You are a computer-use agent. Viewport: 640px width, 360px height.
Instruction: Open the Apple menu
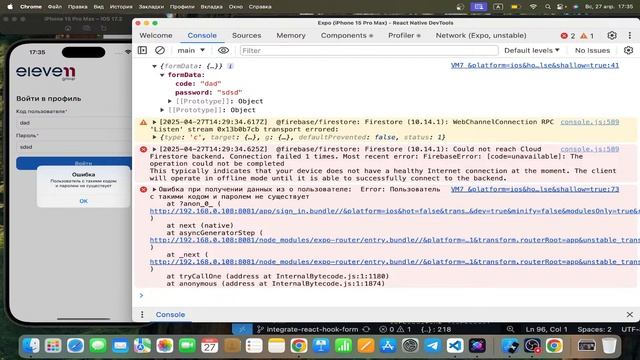[x=10, y=7]
